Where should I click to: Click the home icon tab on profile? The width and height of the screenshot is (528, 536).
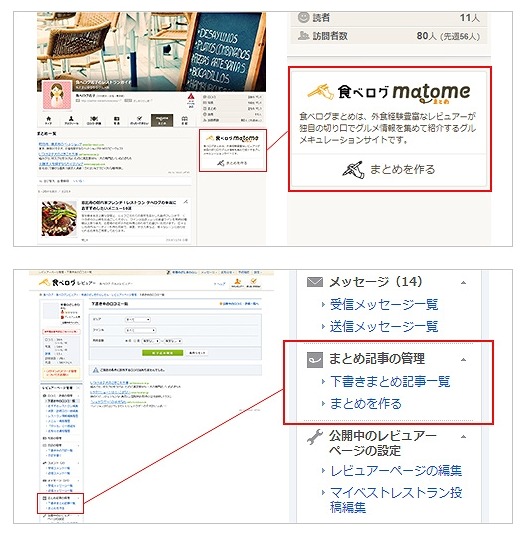(x=49, y=120)
